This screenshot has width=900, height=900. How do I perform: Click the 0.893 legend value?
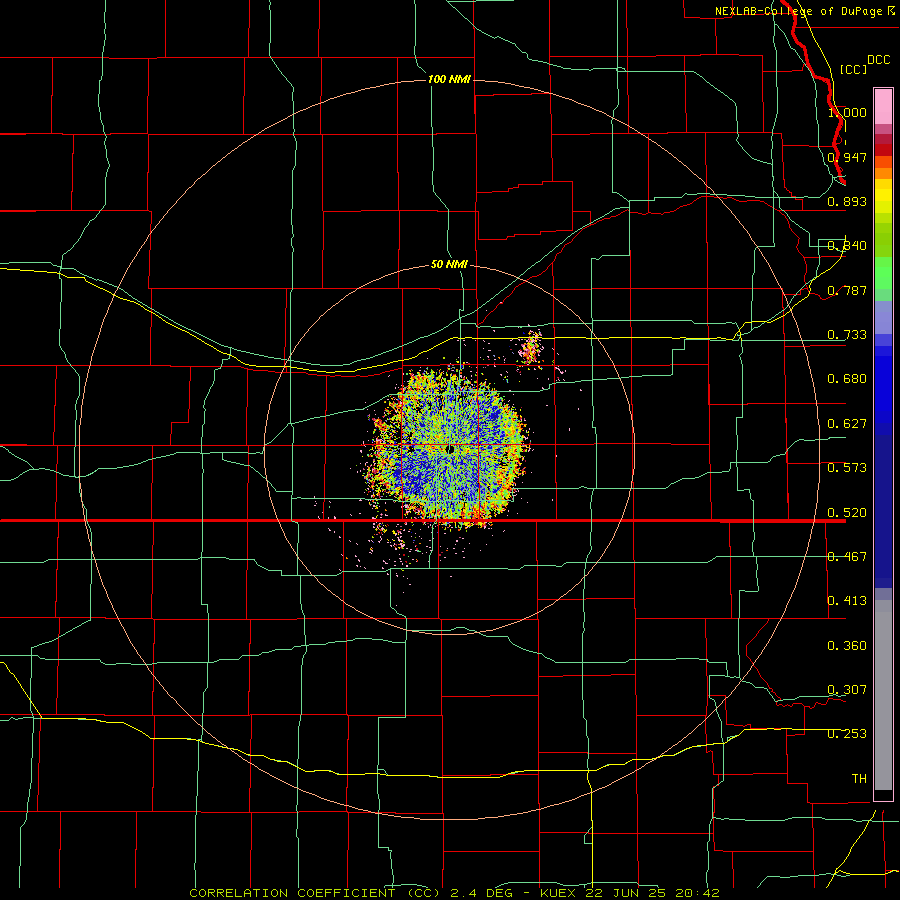847,201
